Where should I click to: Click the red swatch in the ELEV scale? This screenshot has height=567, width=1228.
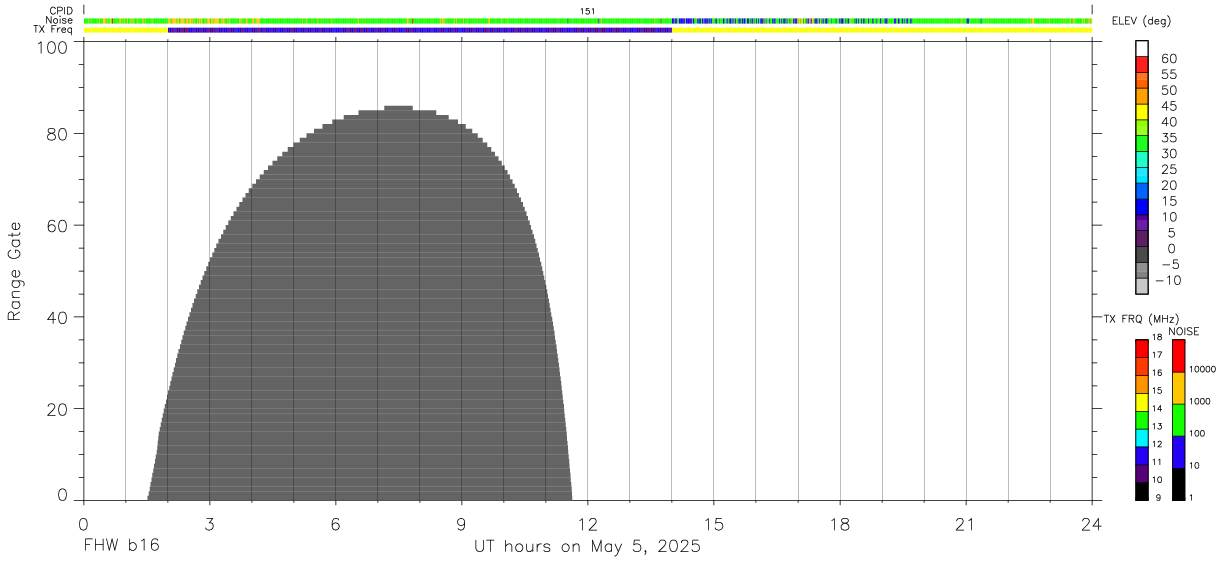click(1142, 63)
